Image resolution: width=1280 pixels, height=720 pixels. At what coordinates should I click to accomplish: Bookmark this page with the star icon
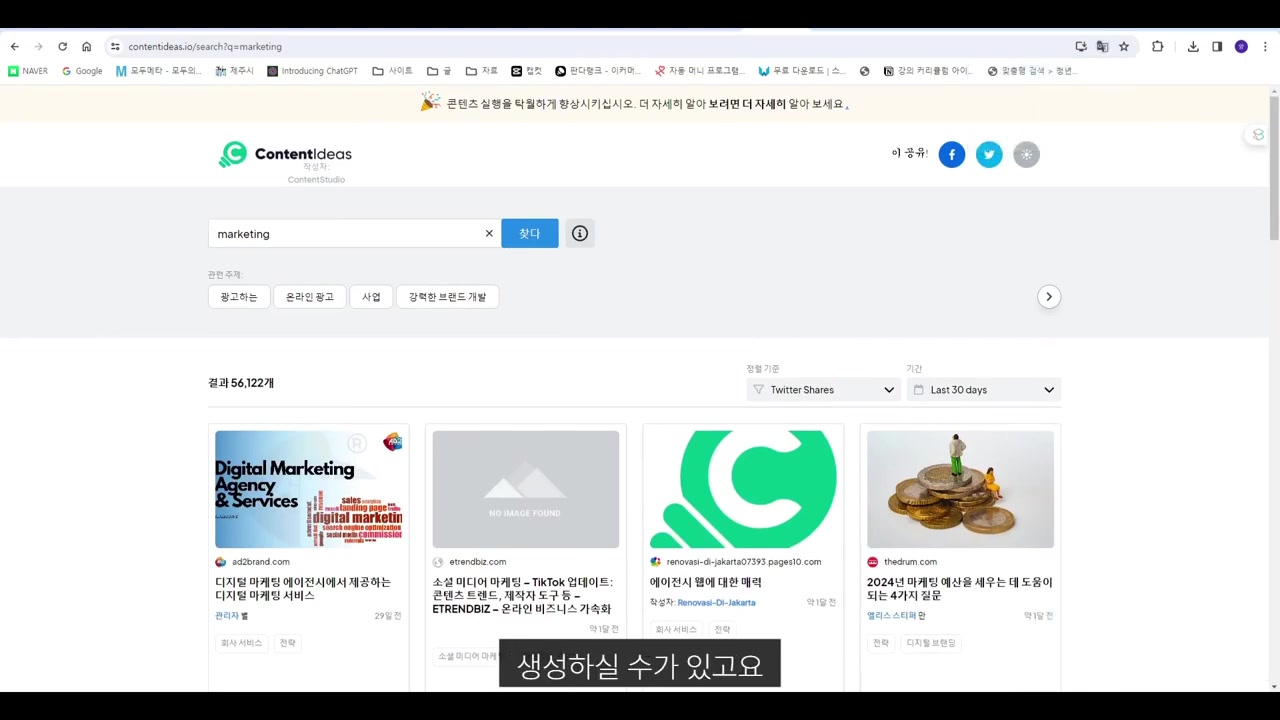click(1124, 46)
